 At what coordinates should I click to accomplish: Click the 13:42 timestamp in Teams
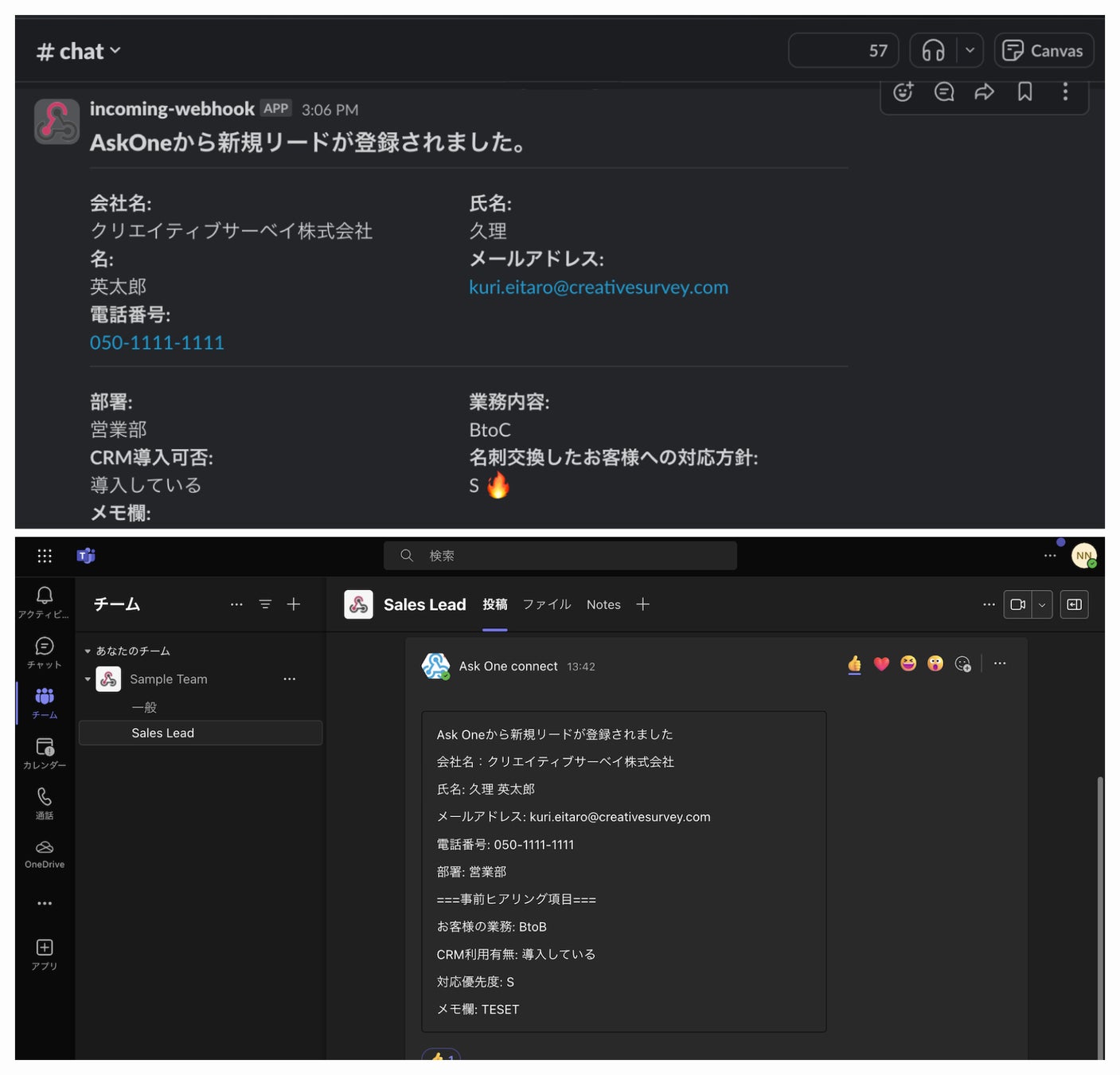(581, 666)
